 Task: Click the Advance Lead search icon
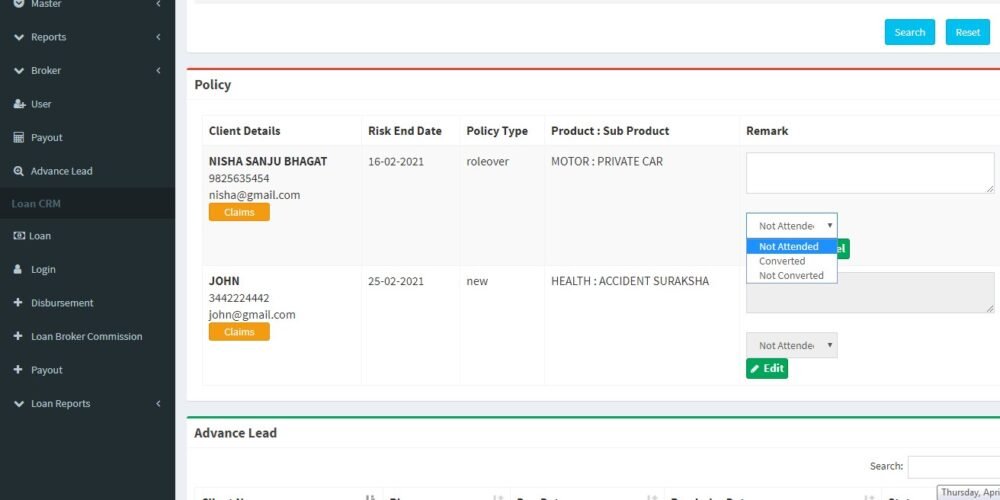coord(19,171)
